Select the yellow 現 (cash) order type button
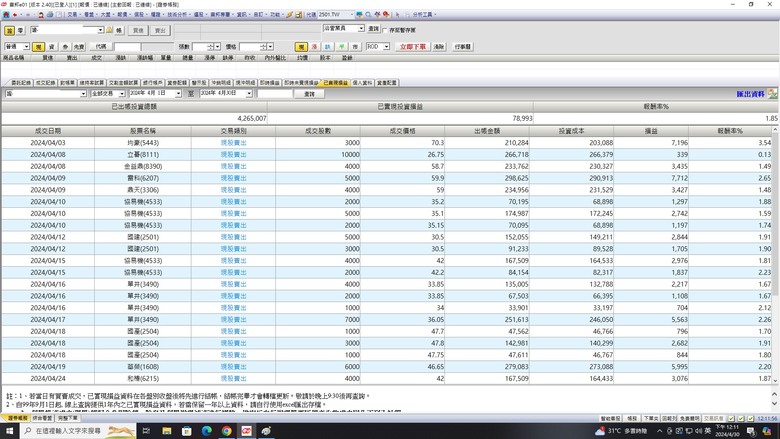This screenshot has height=439, width=780. 38,47
